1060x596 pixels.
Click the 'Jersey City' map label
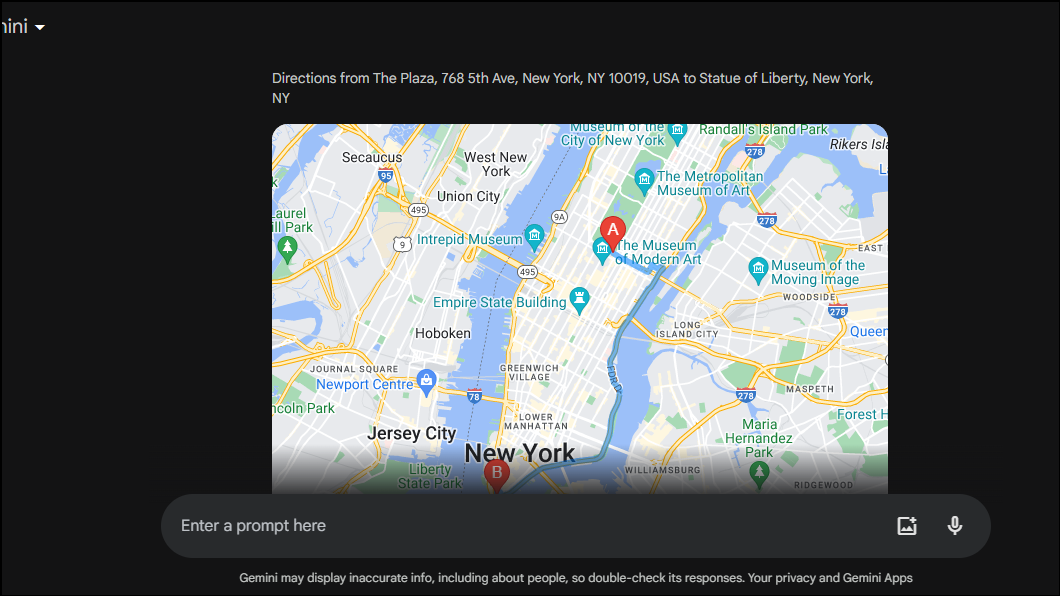[412, 433]
